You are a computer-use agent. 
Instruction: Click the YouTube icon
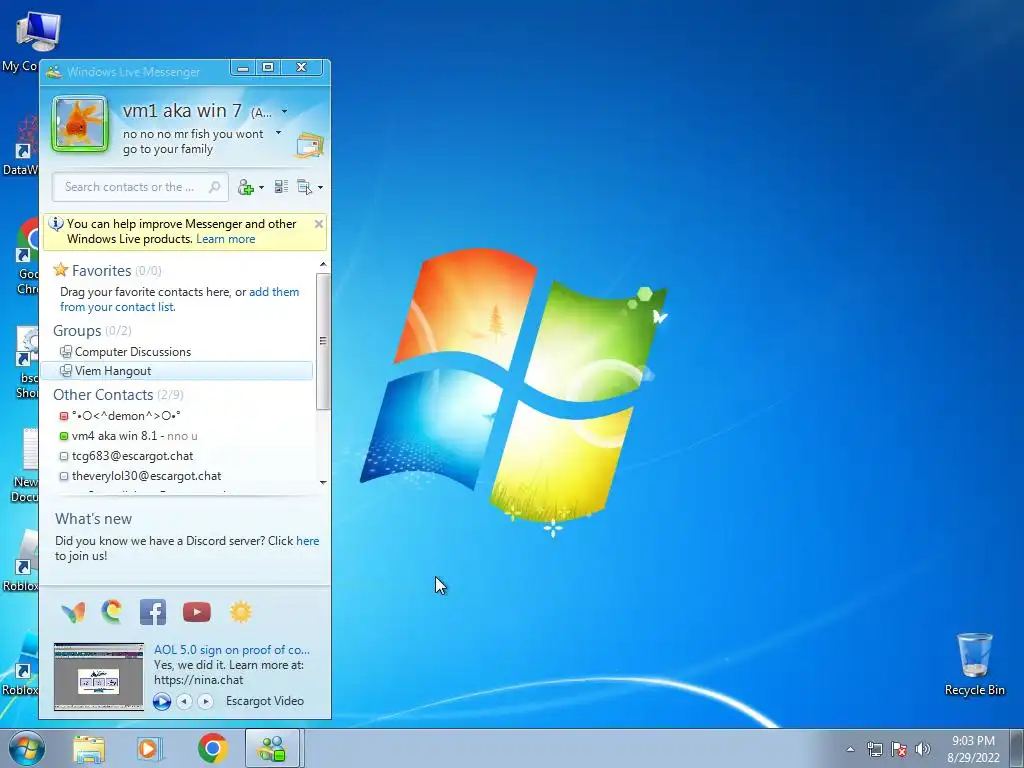(197, 612)
